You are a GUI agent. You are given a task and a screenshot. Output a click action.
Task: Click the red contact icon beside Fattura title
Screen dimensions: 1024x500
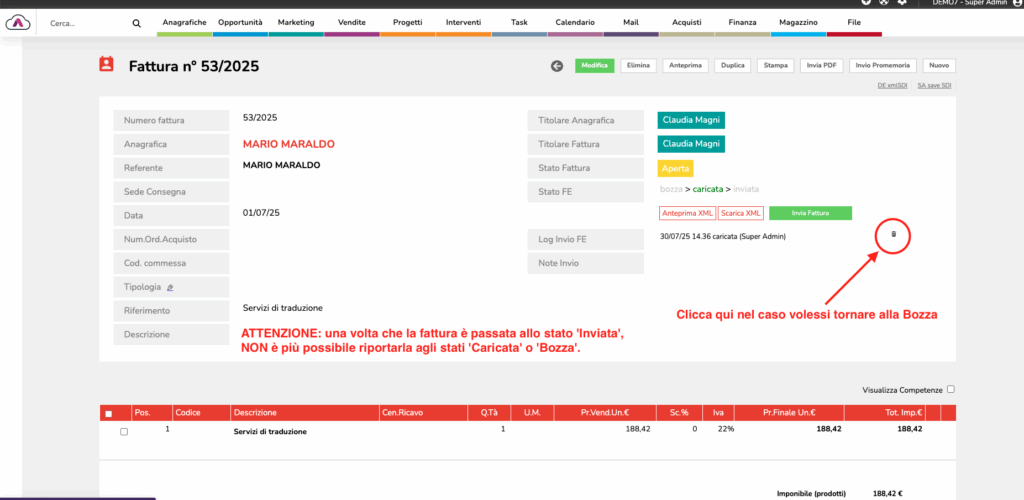[106, 65]
